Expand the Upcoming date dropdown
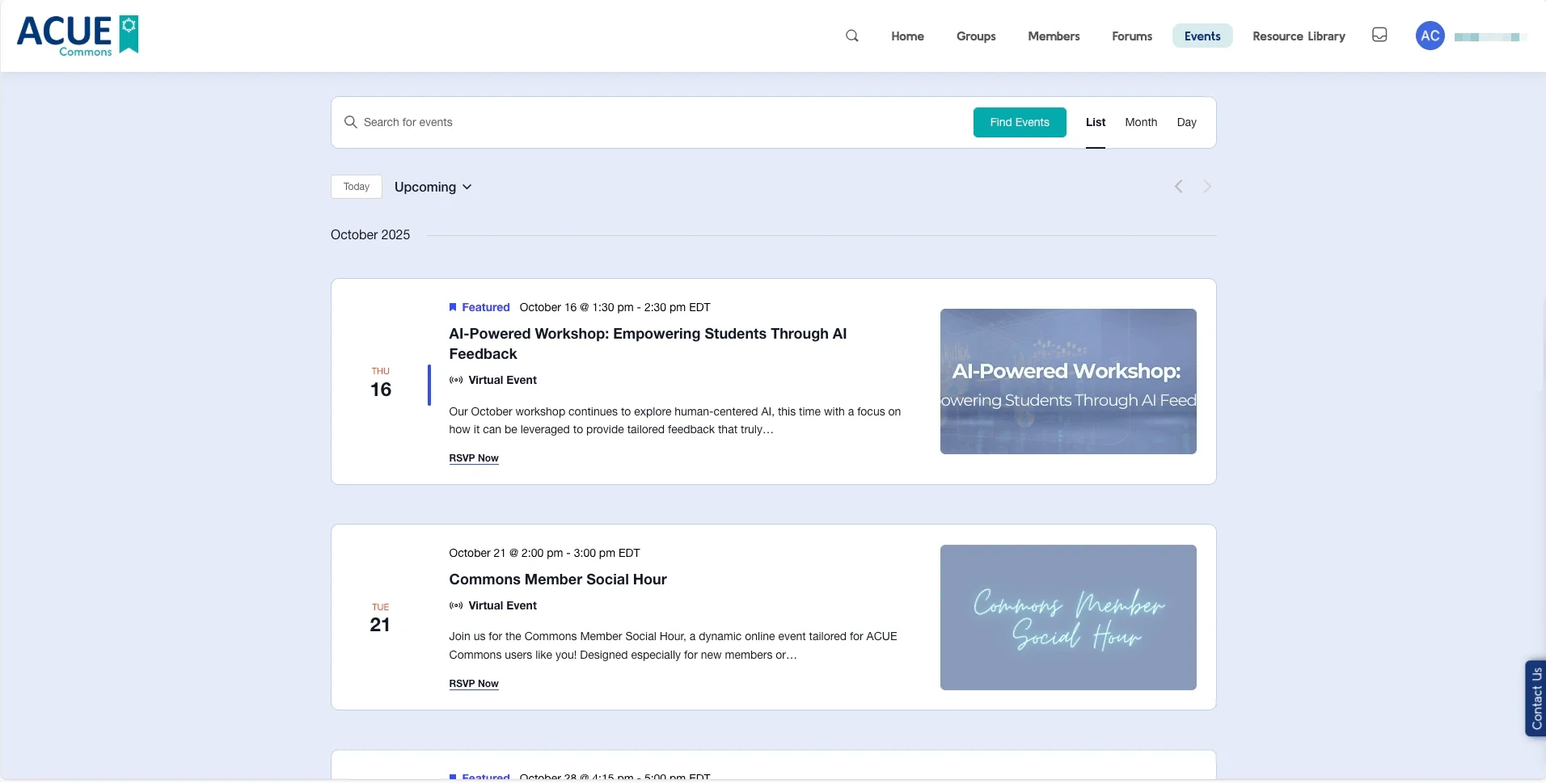 tap(433, 187)
